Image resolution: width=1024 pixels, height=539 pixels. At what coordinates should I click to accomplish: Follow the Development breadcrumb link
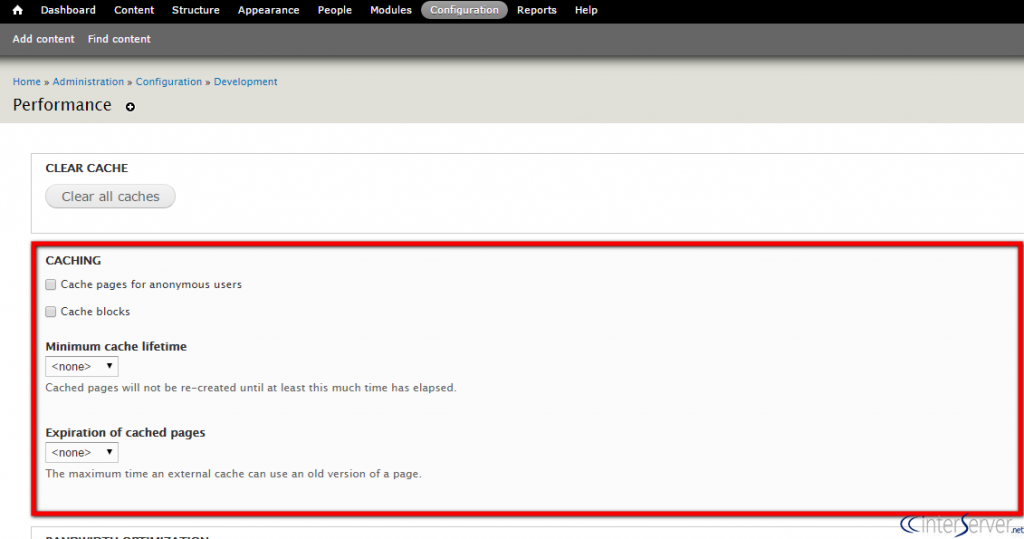pos(246,82)
